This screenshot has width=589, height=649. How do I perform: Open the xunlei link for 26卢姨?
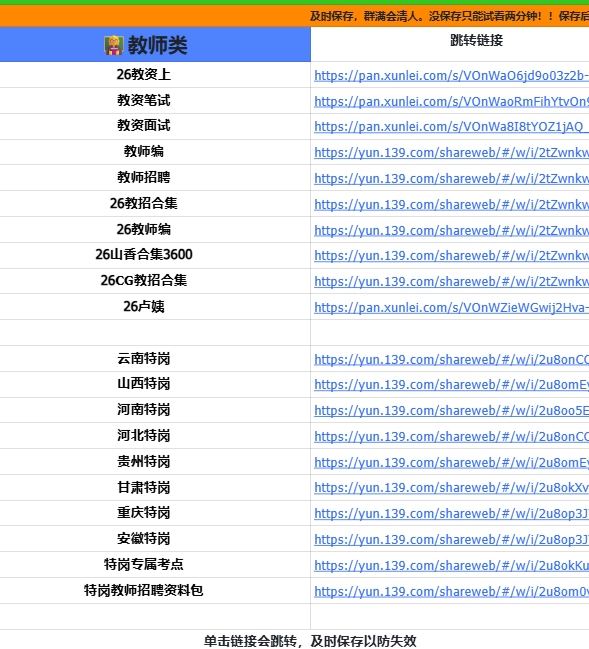pos(451,308)
